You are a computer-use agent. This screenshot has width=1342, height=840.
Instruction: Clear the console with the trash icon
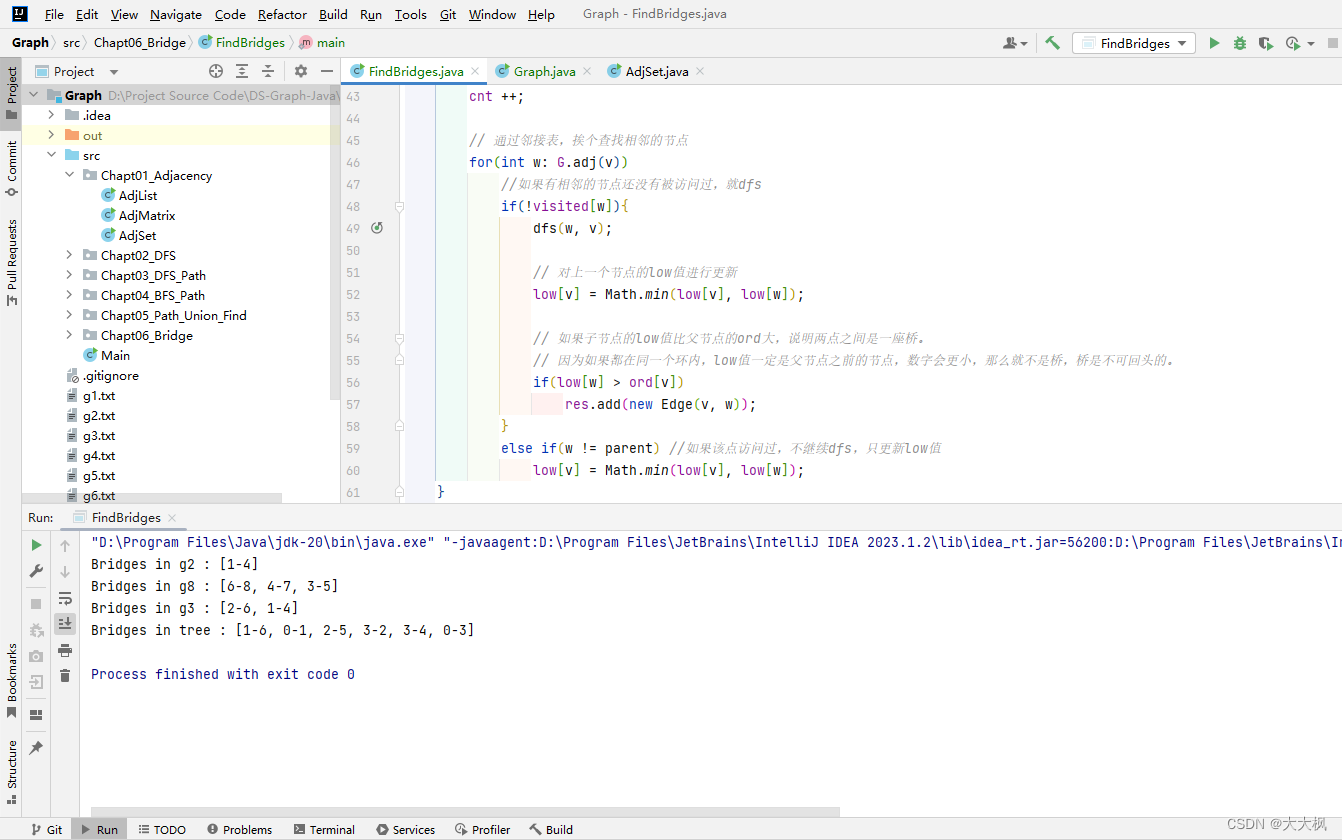coord(65,676)
